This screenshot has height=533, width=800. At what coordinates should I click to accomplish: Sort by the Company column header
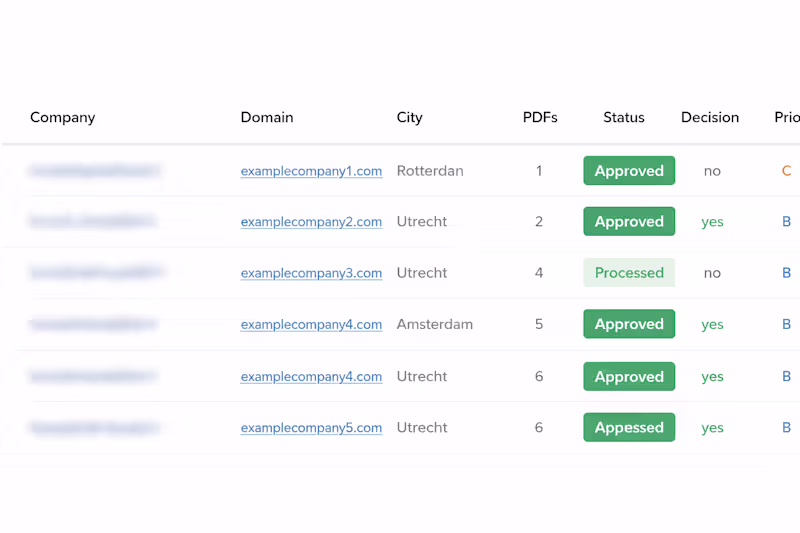point(62,117)
